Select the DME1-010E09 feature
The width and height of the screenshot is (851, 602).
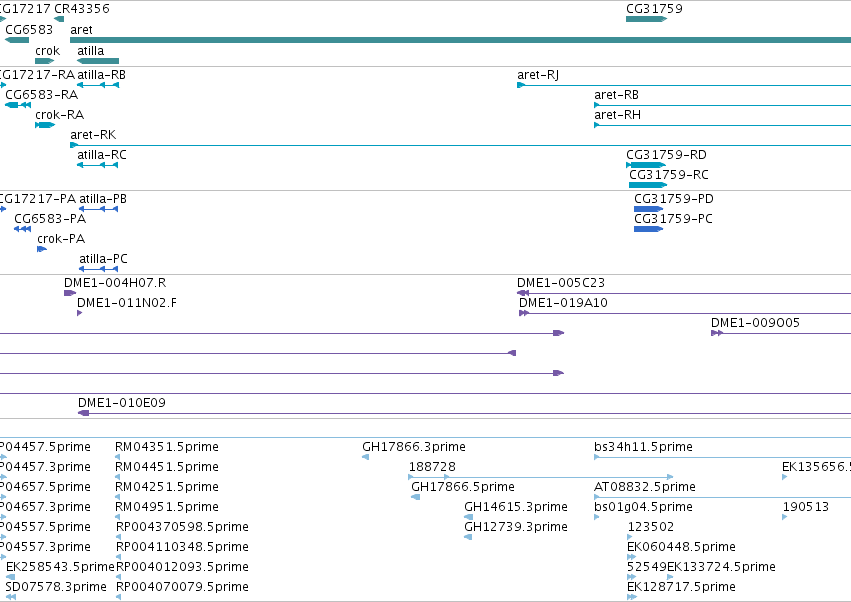pyautogui.click(x=464, y=413)
